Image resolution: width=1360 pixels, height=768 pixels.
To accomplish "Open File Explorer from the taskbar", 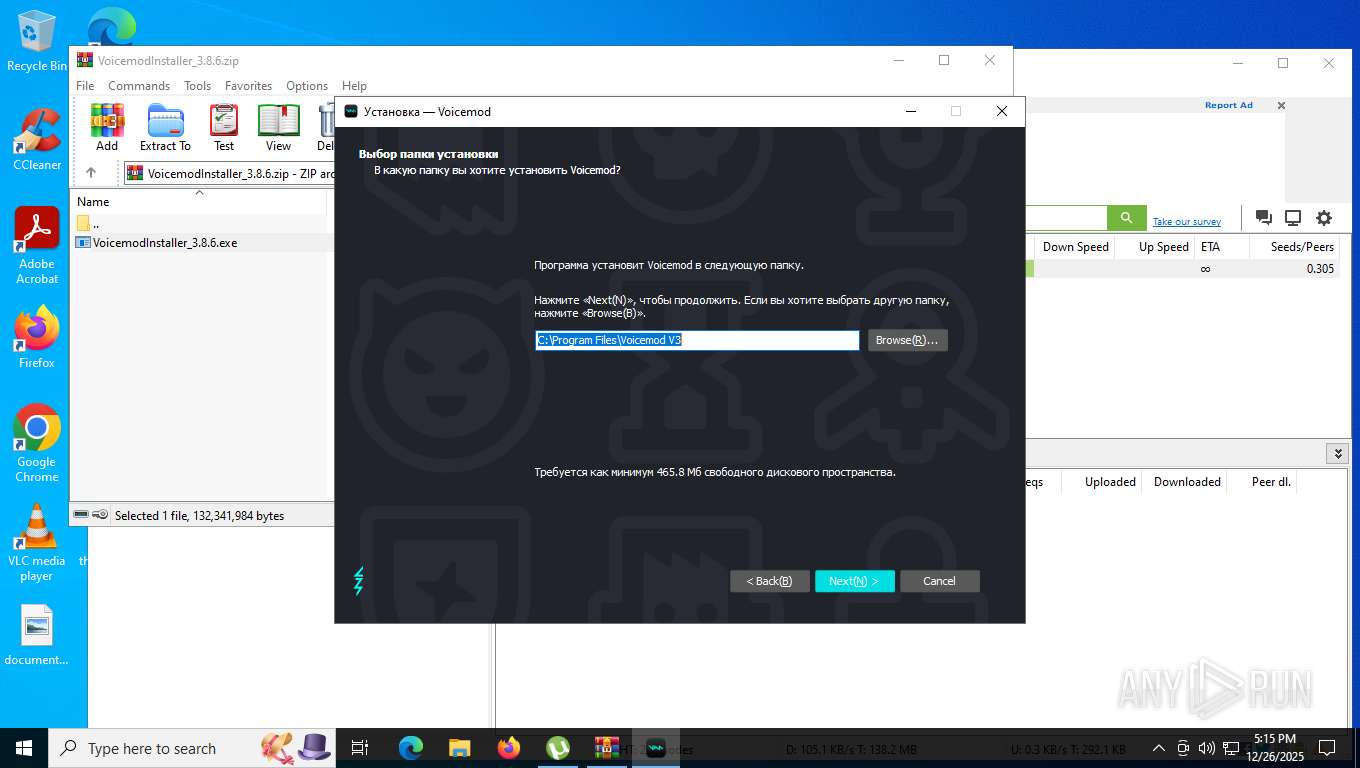I will coord(460,748).
